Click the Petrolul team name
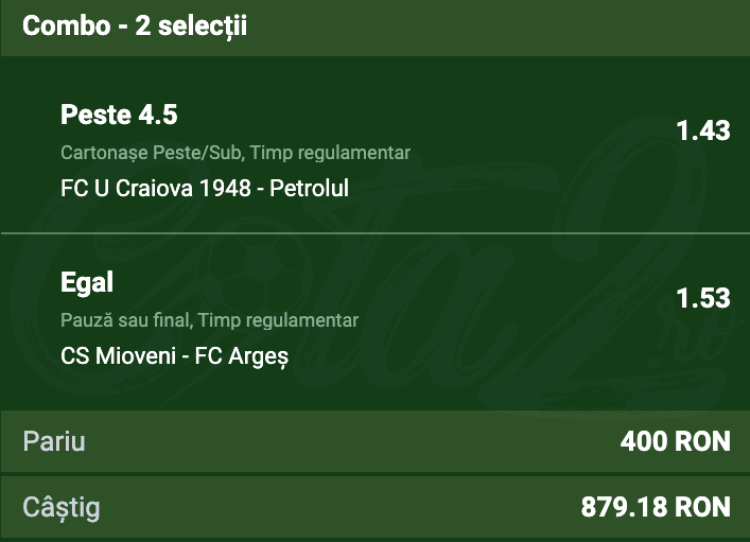This screenshot has width=750, height=542. [310, 187]
